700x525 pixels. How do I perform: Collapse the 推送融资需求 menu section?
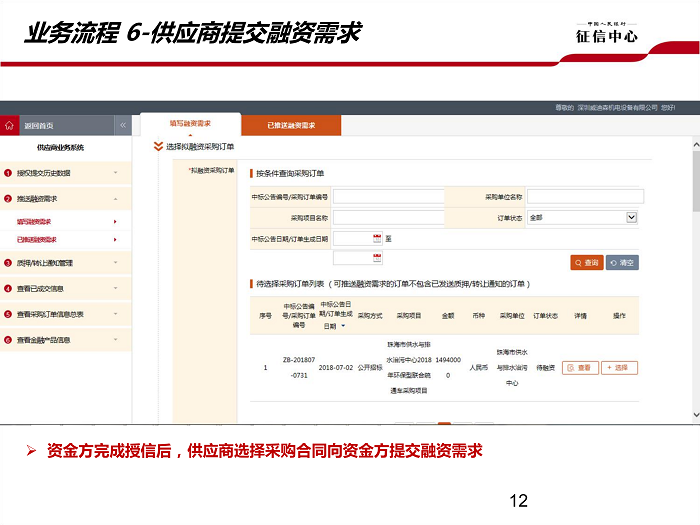coord(115,199)
